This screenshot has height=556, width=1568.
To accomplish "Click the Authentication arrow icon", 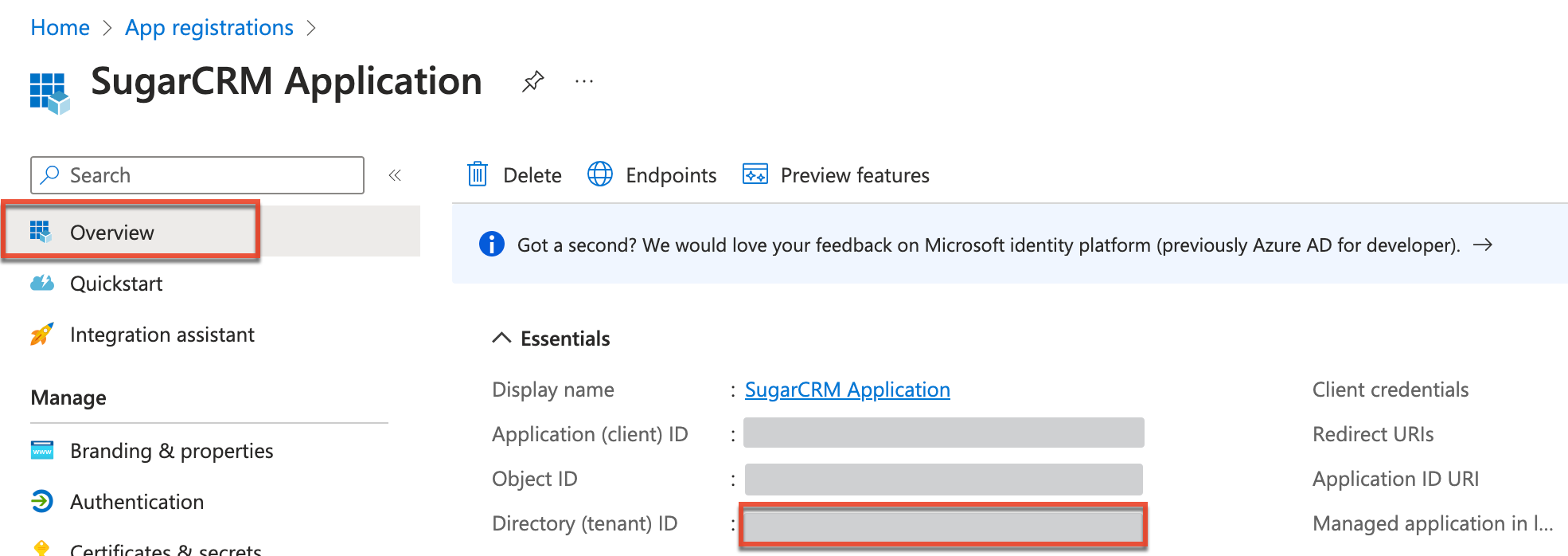I will pos(42,501).
